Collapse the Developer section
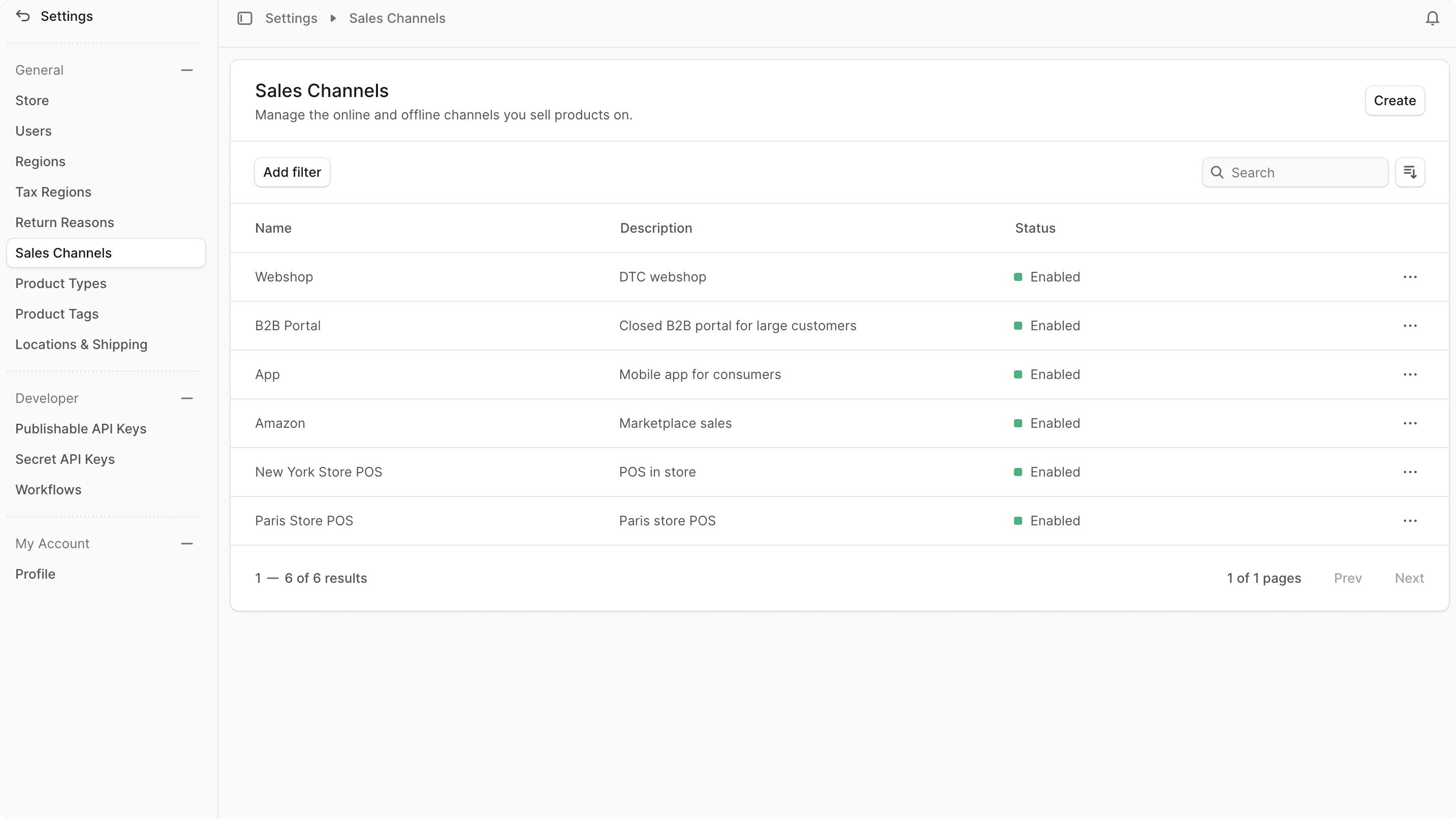The image size is (1456, 819). [x=187, y=397]
